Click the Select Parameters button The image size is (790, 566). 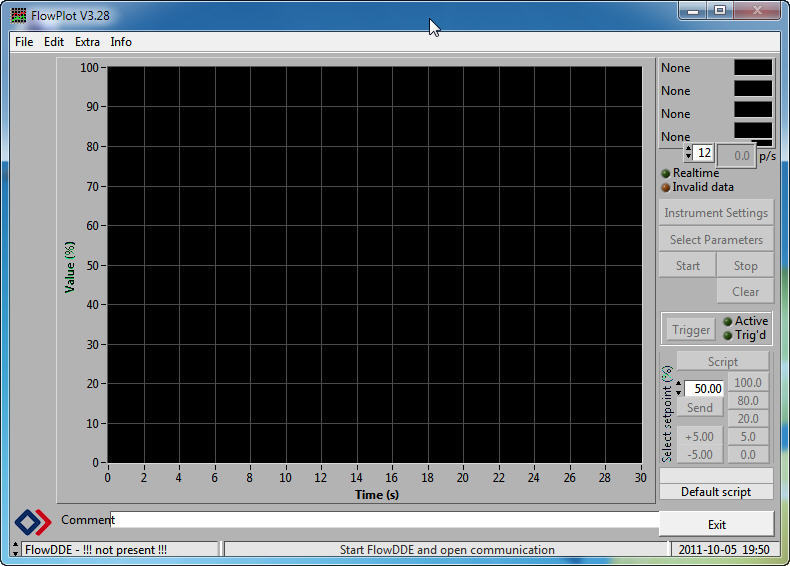coord(716,240)
